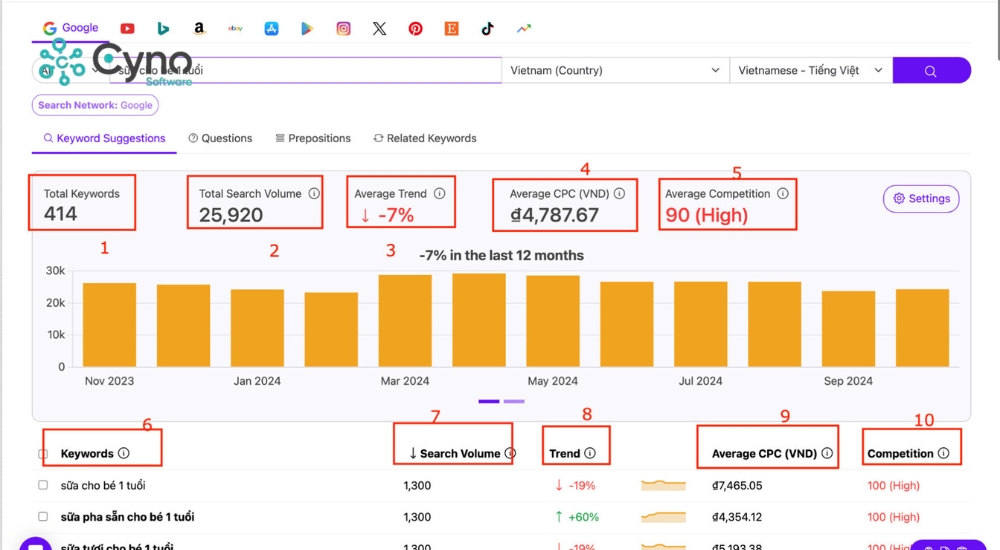Open the eBay keyword source
The width and height of the screenshot is (1000, 550).
point(235,29)
